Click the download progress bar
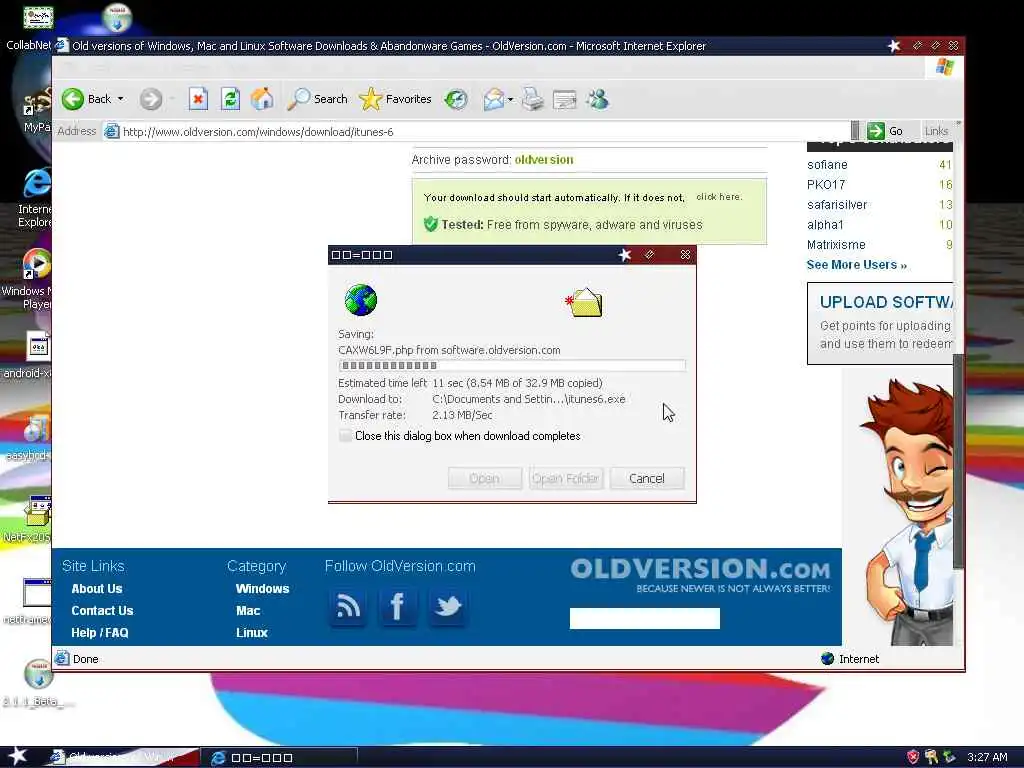 coord(512,366)
